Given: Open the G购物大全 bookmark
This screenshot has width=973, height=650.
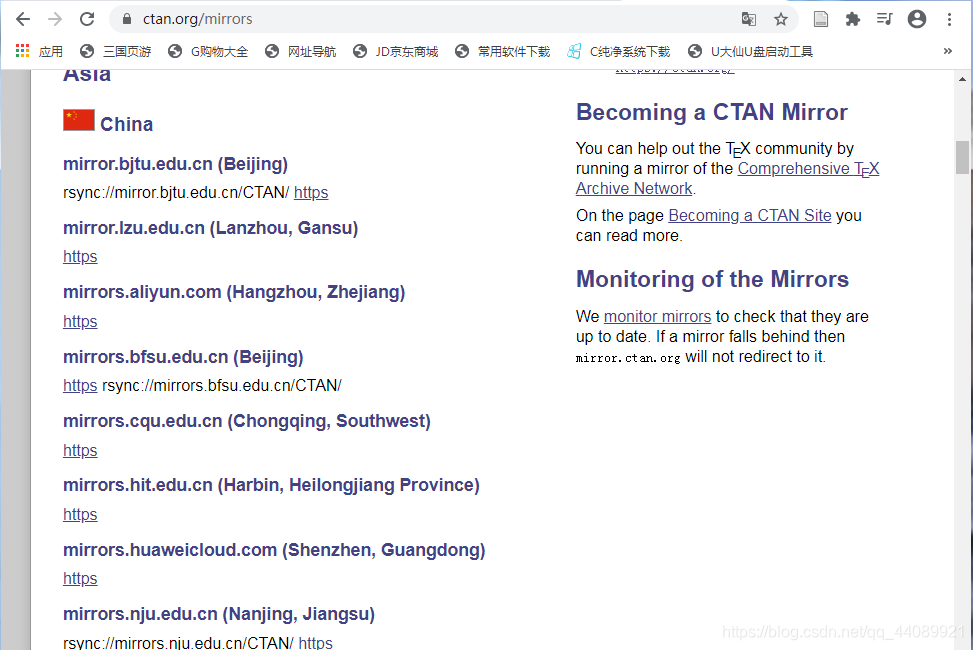Looking at the screenshot, I should tap(208, 52).
